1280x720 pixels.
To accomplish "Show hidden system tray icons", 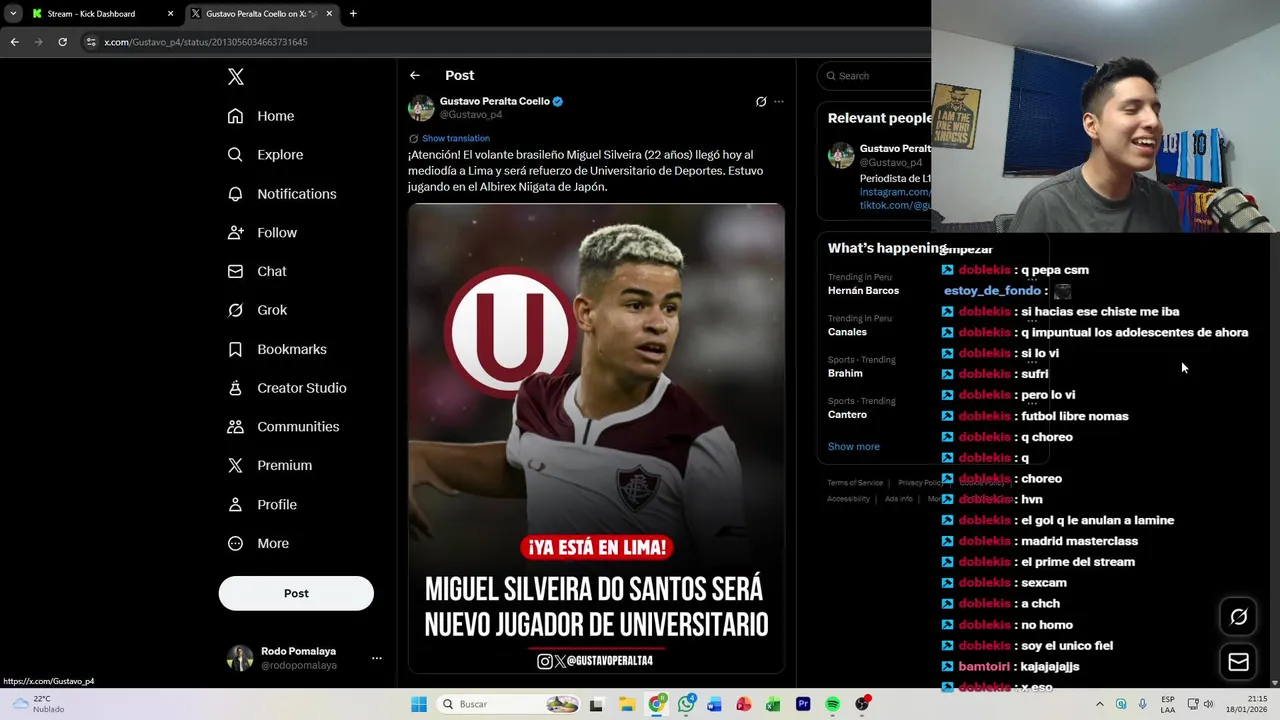I will pyautogui.click(x=1100, y=704).
